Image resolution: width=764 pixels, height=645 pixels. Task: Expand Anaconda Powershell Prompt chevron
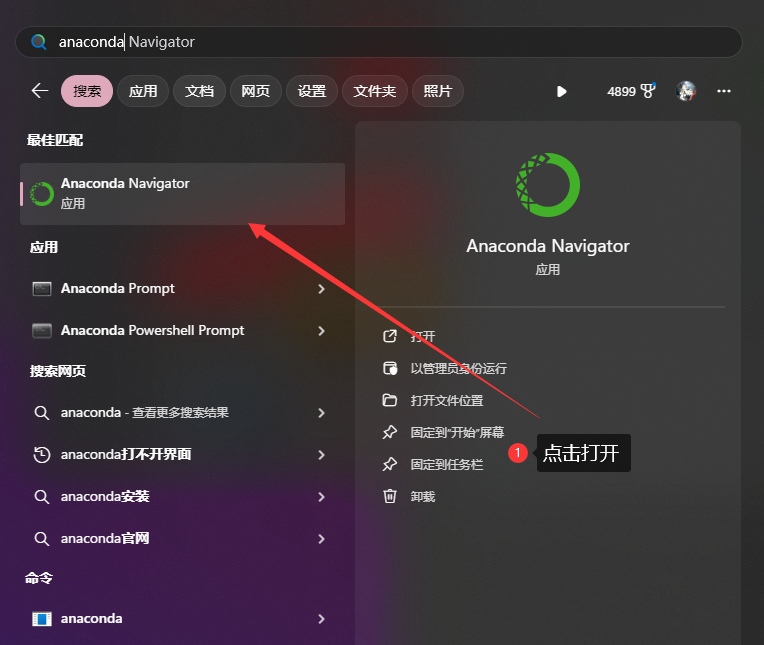coord(321,331)
